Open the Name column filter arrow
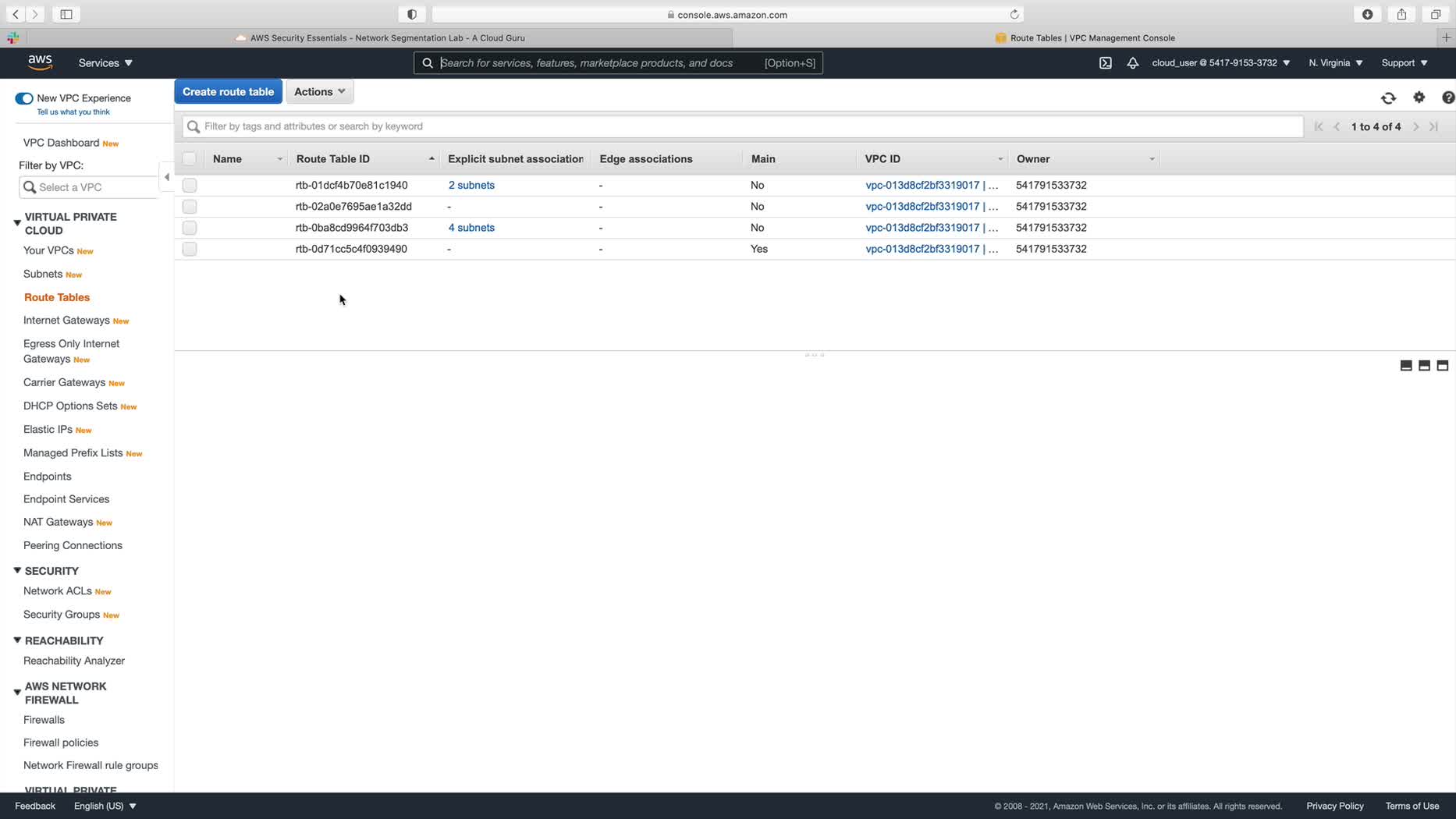The width and height of the screenshot is (1456, 819). pyautogui.click(x=279, y=159)
